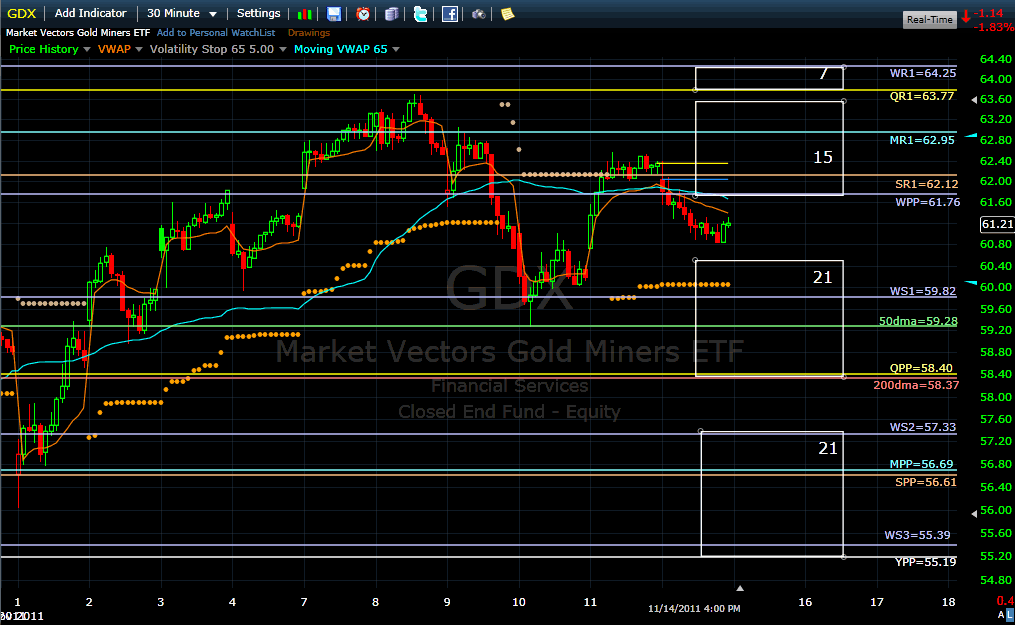Switch to arithmetic scale A toggle

click(1001, 615)
